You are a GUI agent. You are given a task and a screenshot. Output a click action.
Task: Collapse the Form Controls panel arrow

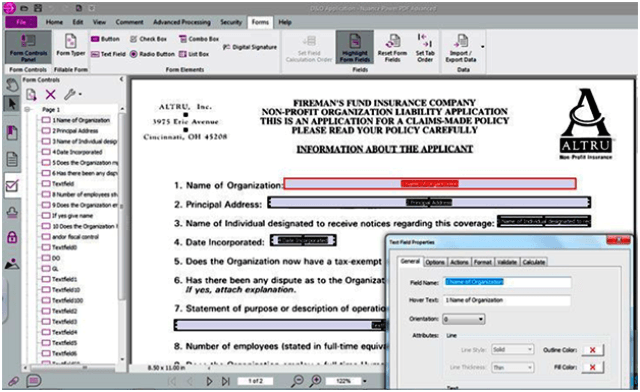click(121, 79)
